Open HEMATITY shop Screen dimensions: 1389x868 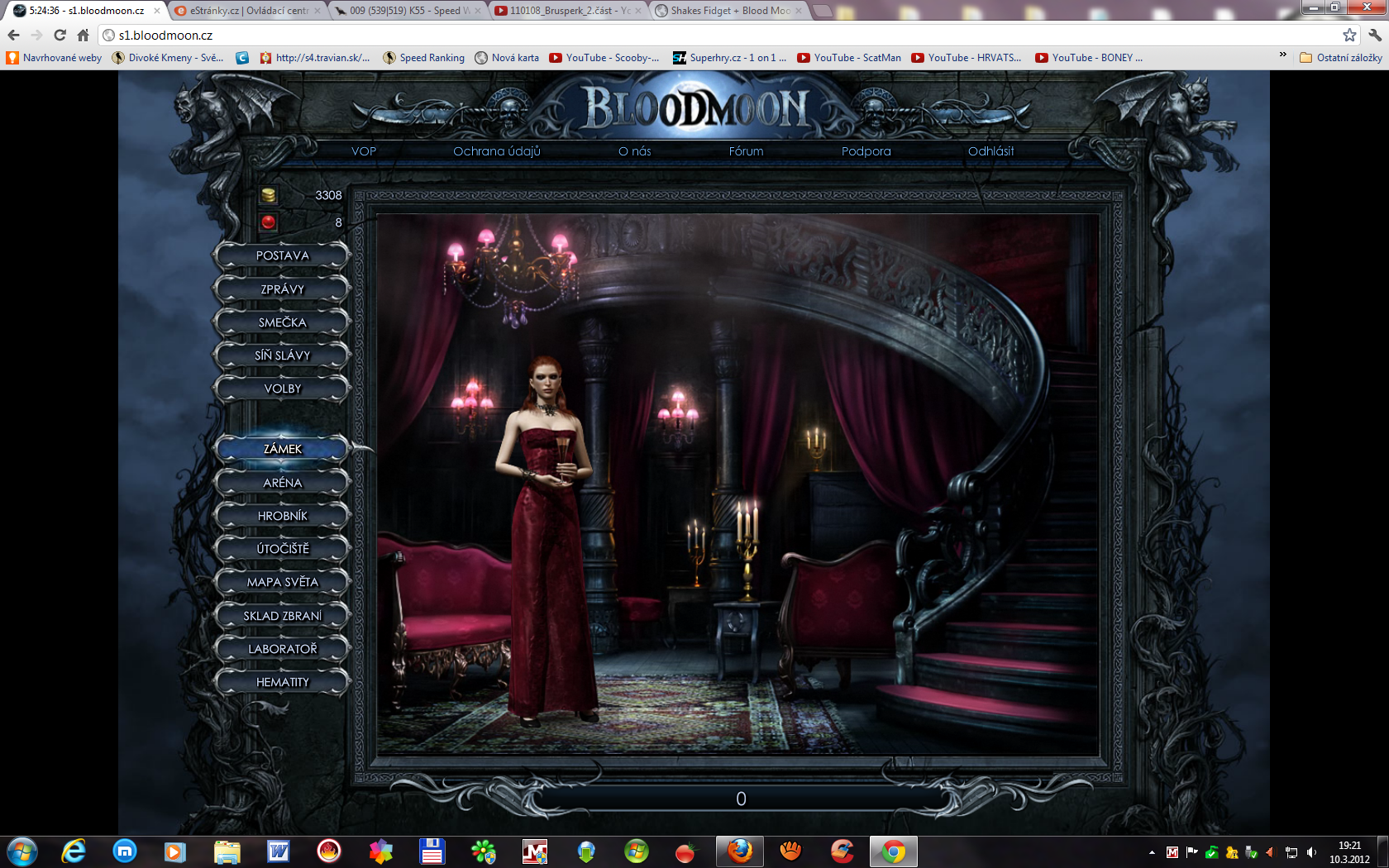click(282, 682)
